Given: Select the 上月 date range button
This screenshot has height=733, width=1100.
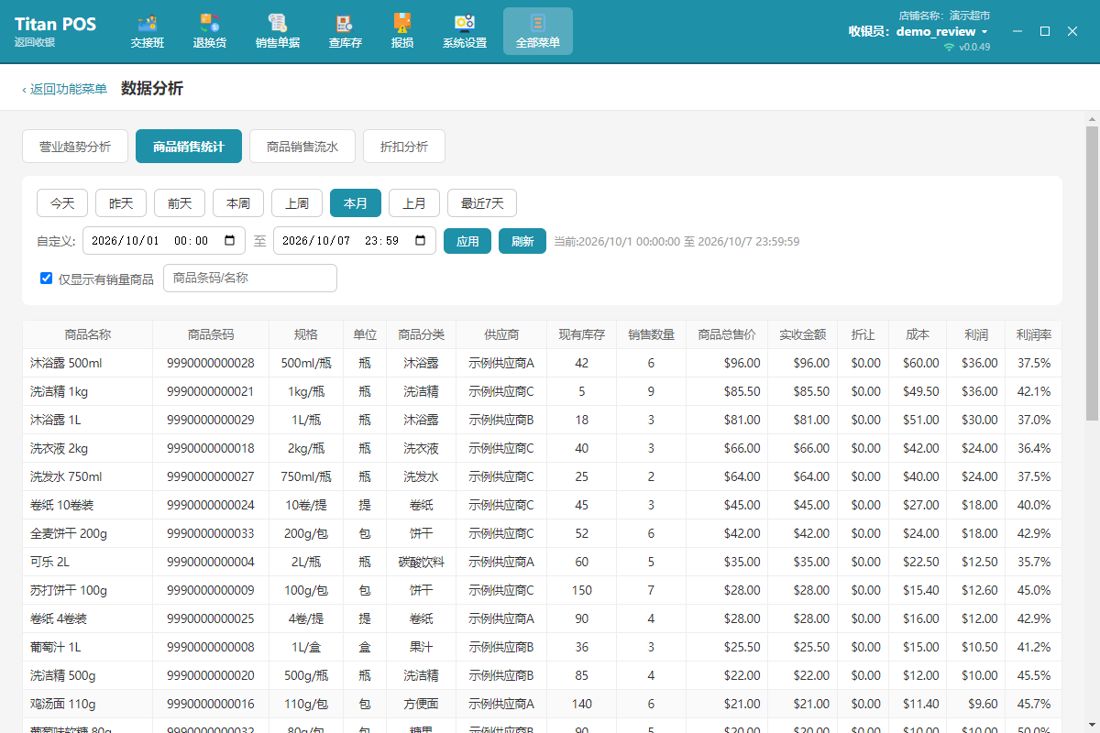Looking at the screenshot, I should point(414,203).
